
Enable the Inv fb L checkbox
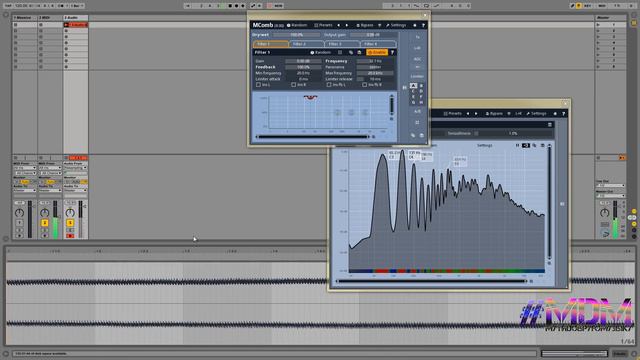pos(329,85)
